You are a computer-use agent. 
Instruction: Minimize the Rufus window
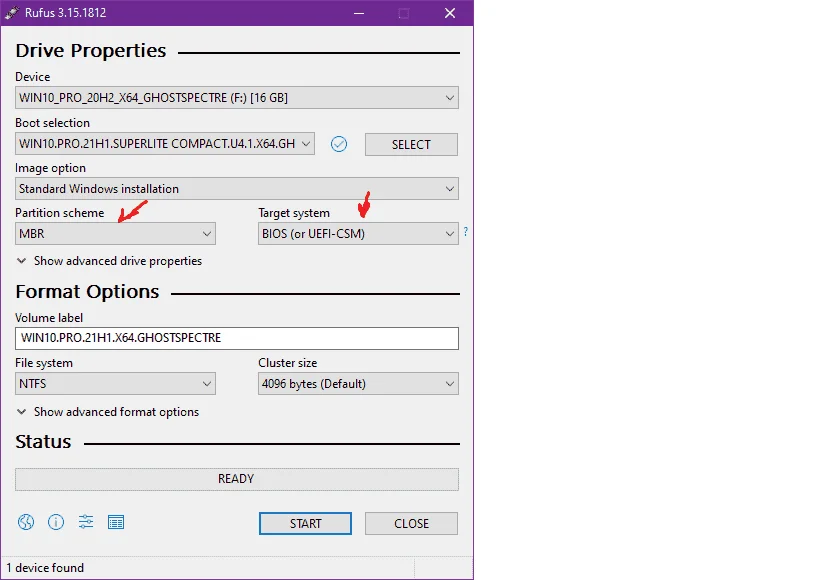359,13
